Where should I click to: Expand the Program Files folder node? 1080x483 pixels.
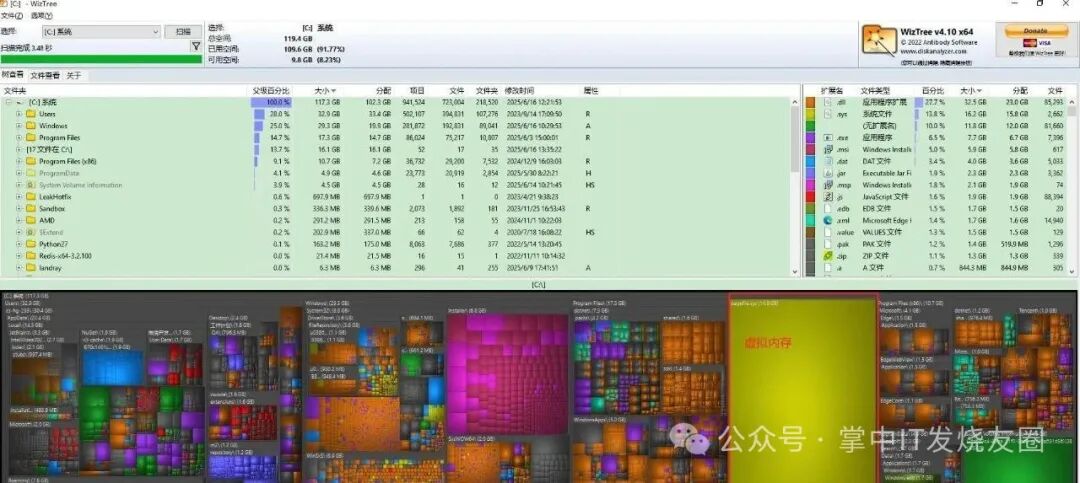tap(19, 137)
